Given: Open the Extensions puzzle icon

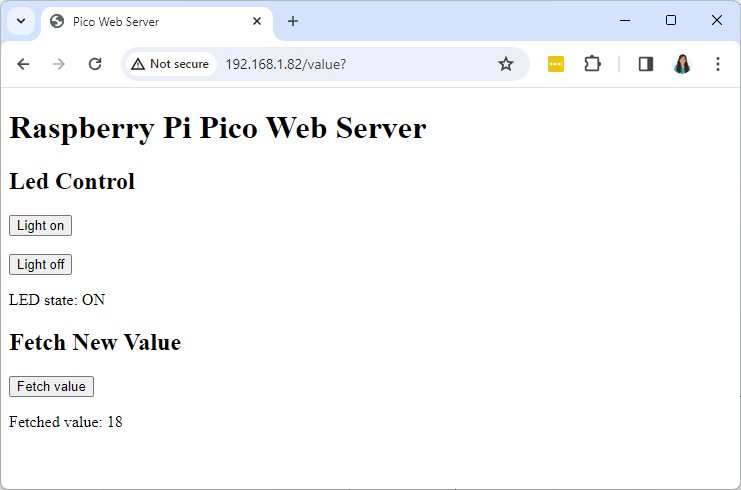Looking at the screenshot, I should click(592, 64).
